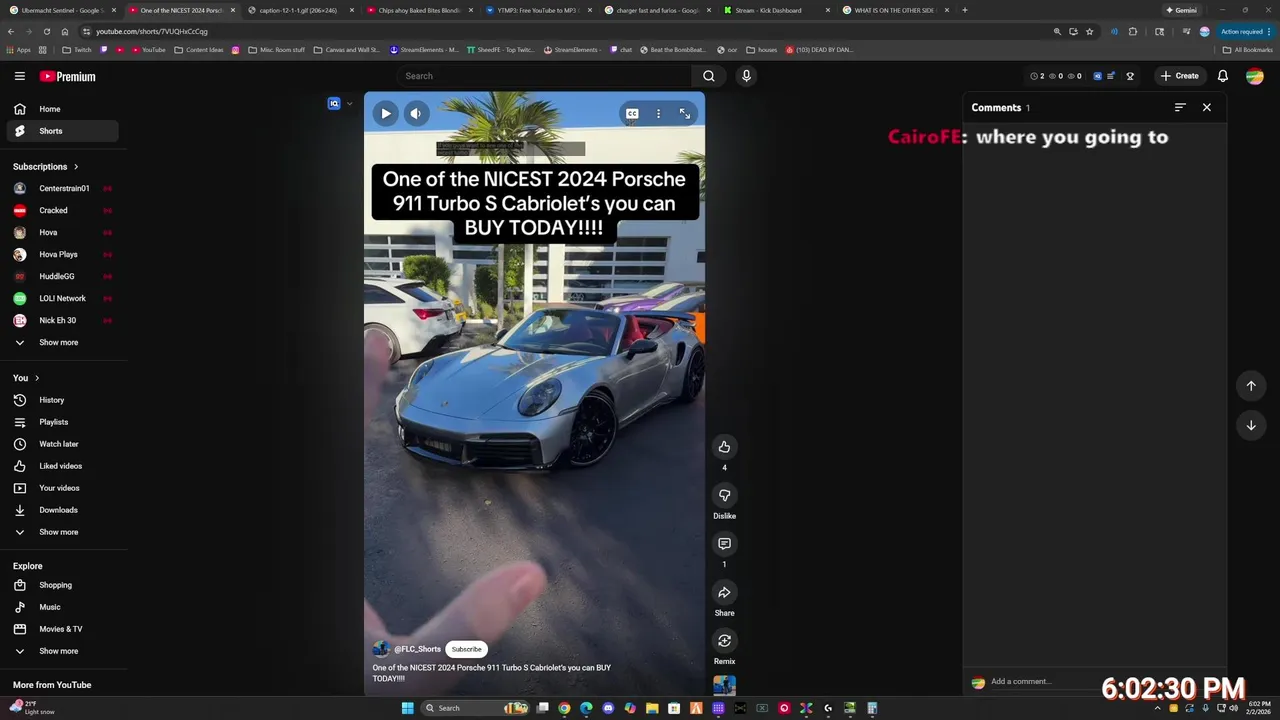Switch to the Stream - Kick Dashboard tab
The height and width of the screenshot is (720, 1280).
click(776, 10)
